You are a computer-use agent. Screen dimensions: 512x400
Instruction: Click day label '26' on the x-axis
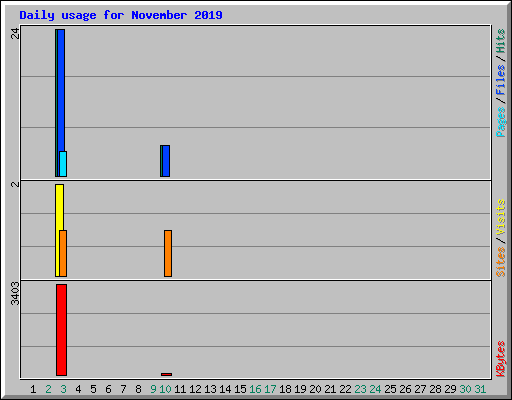405,389
